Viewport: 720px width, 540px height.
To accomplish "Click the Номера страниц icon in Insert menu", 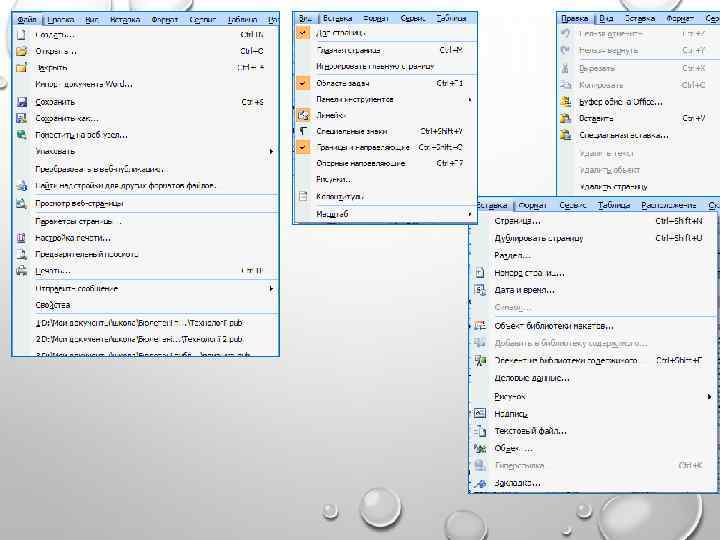I will (480, 273).
